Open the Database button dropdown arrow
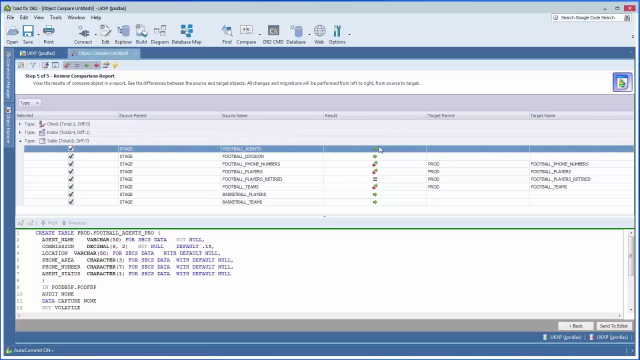The image size is (640, 360). (309, 34)
